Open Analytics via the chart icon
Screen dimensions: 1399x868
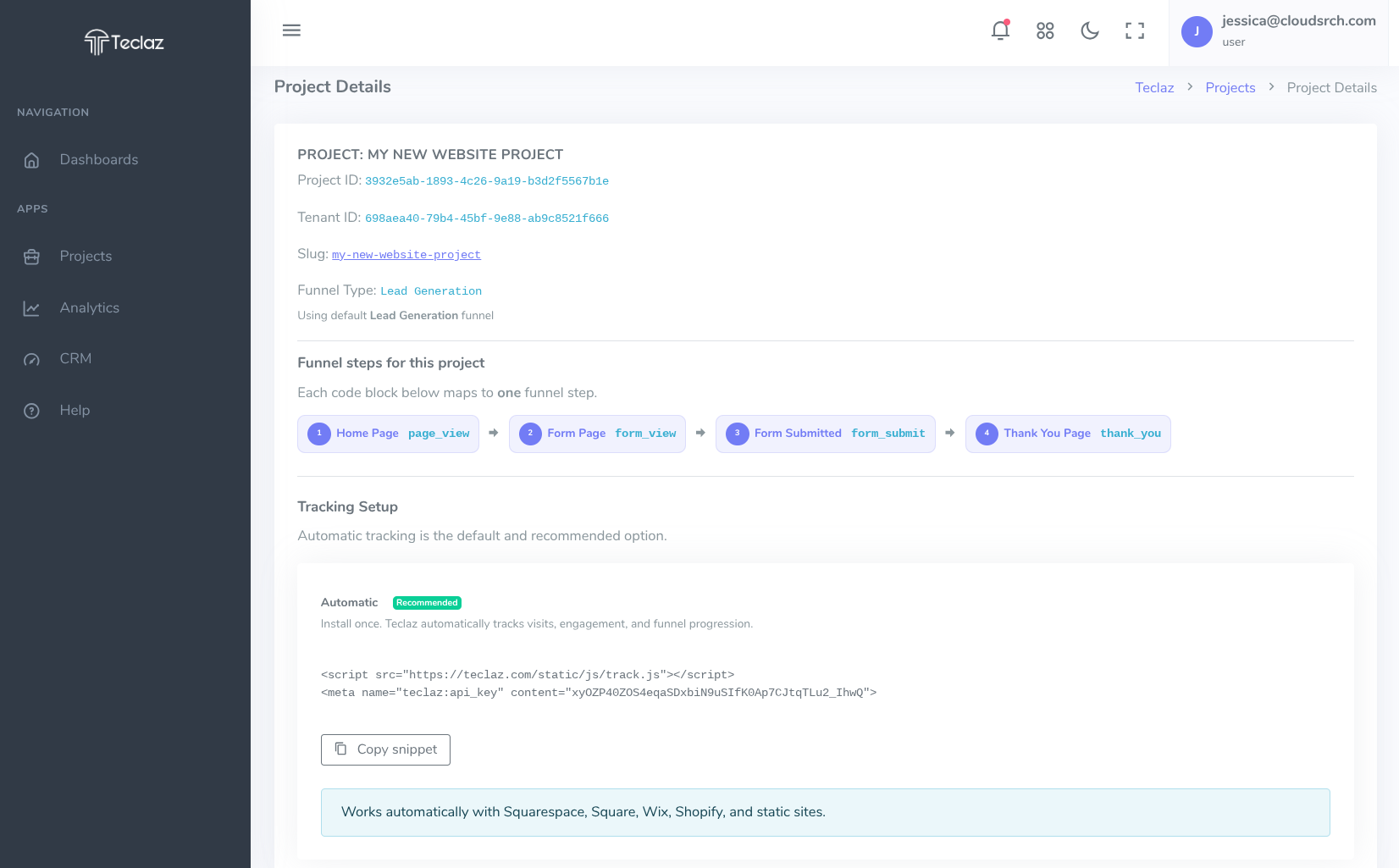tap(31, 307)
